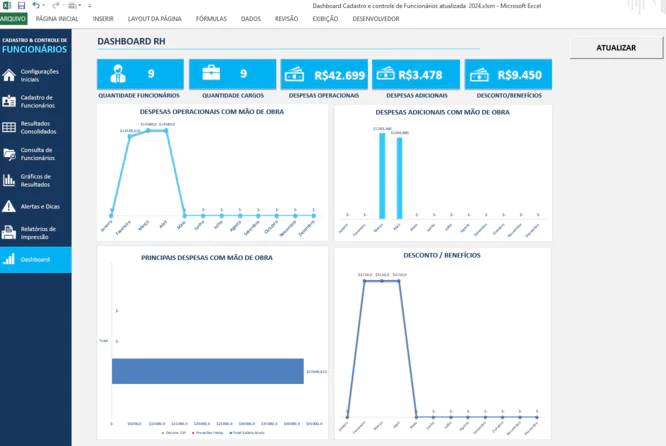
Task: Click the Relatórios de Impressão printer icon
Action: pyautogui.click(x=9, y=232)
